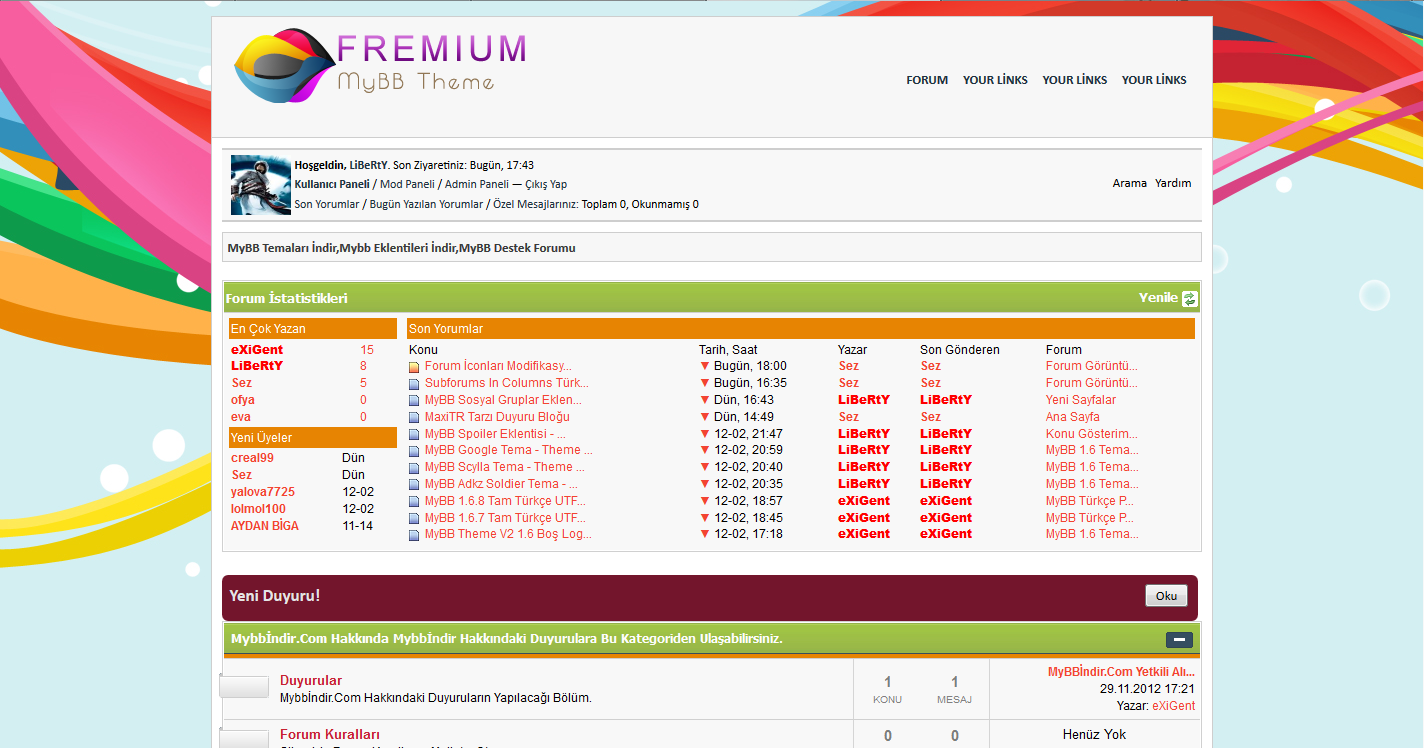Click red arrow next to 12-02, 17:18
This screenshot has width=1424, height=748.
click(x=705, y=534)
